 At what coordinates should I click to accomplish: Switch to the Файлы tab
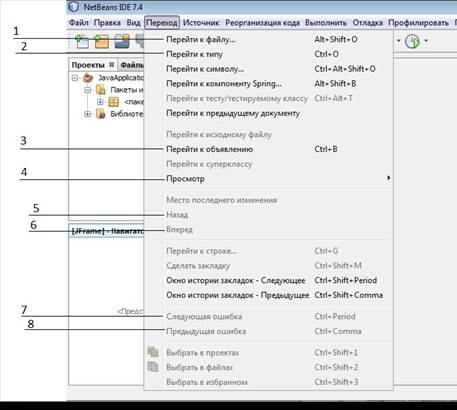click(132, 65)
